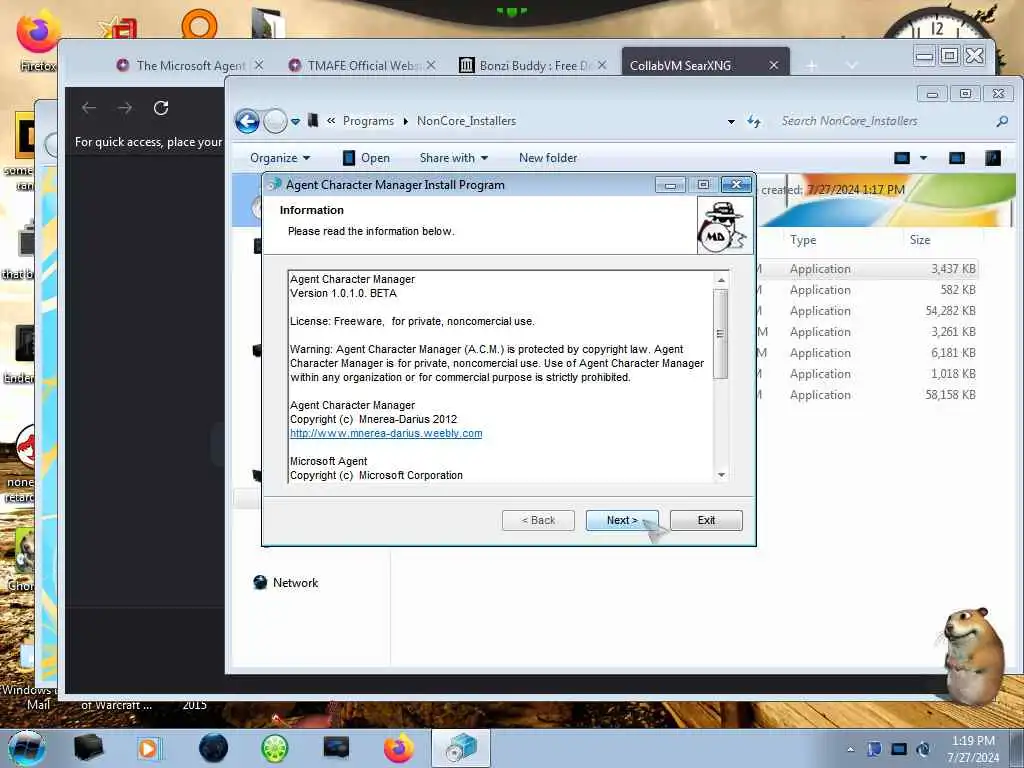Click Open in the Explorer toolbar

366,158
